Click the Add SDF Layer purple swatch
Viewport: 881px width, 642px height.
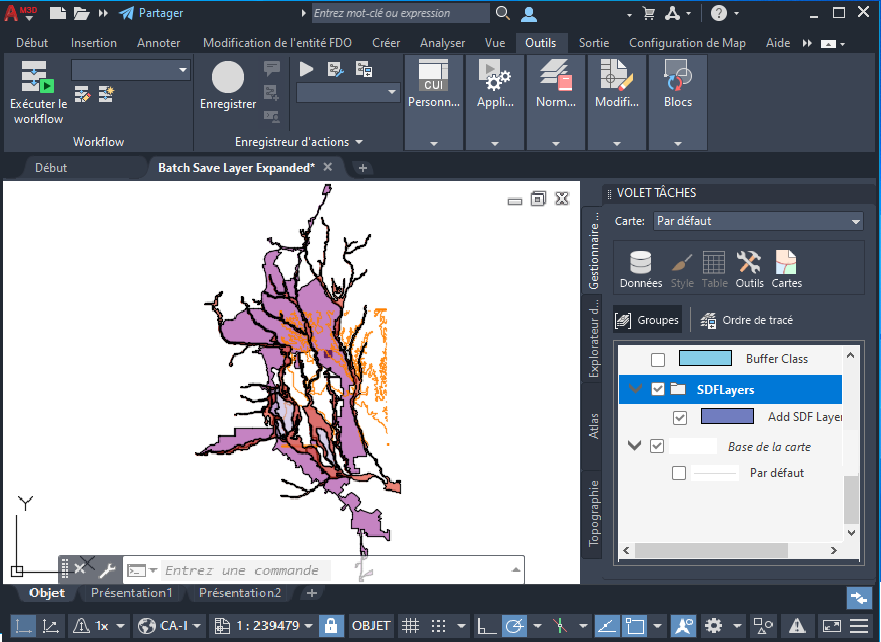coord(727,416)
